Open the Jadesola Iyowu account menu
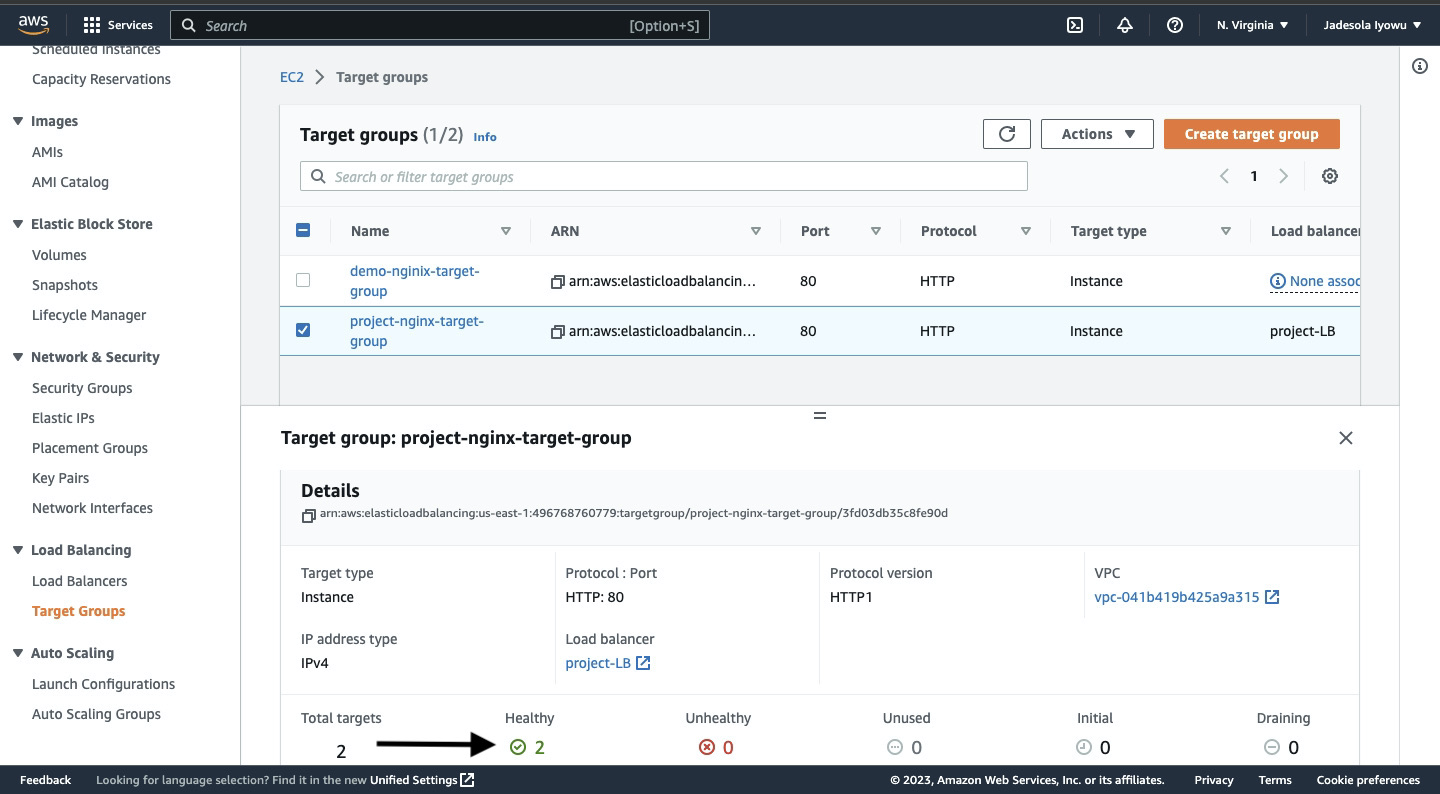The width and height of the screenshot is (1440, 794). 1371,24
